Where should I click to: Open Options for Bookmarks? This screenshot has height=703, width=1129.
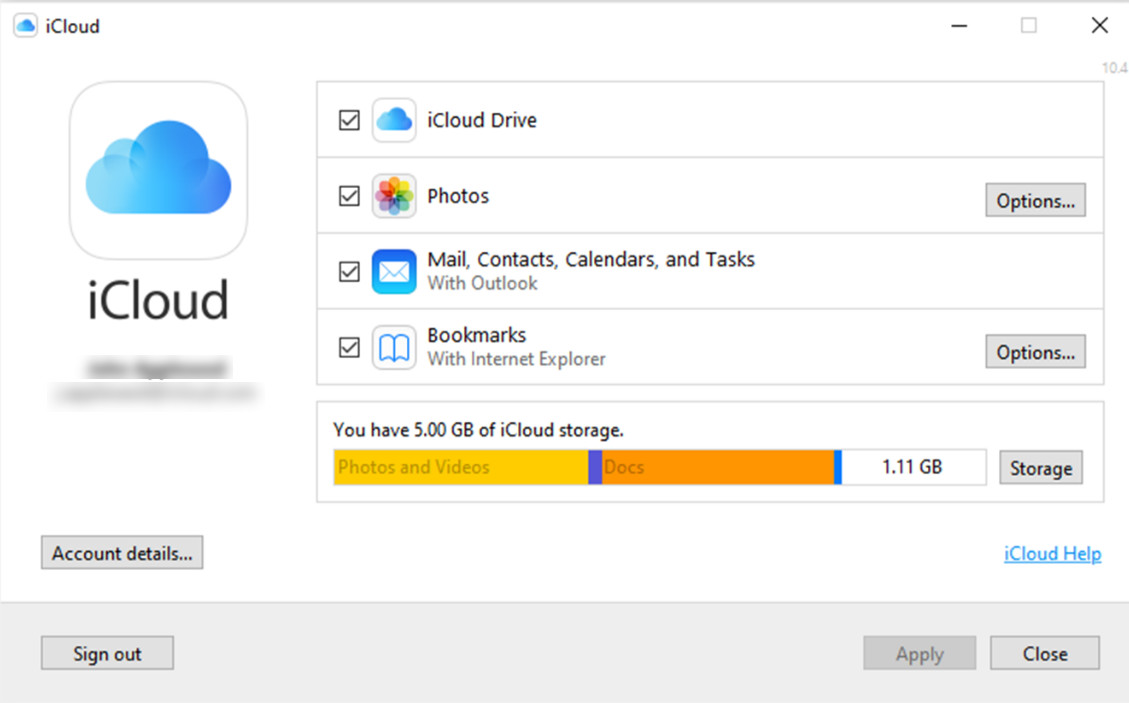(x=1035, y=351)
